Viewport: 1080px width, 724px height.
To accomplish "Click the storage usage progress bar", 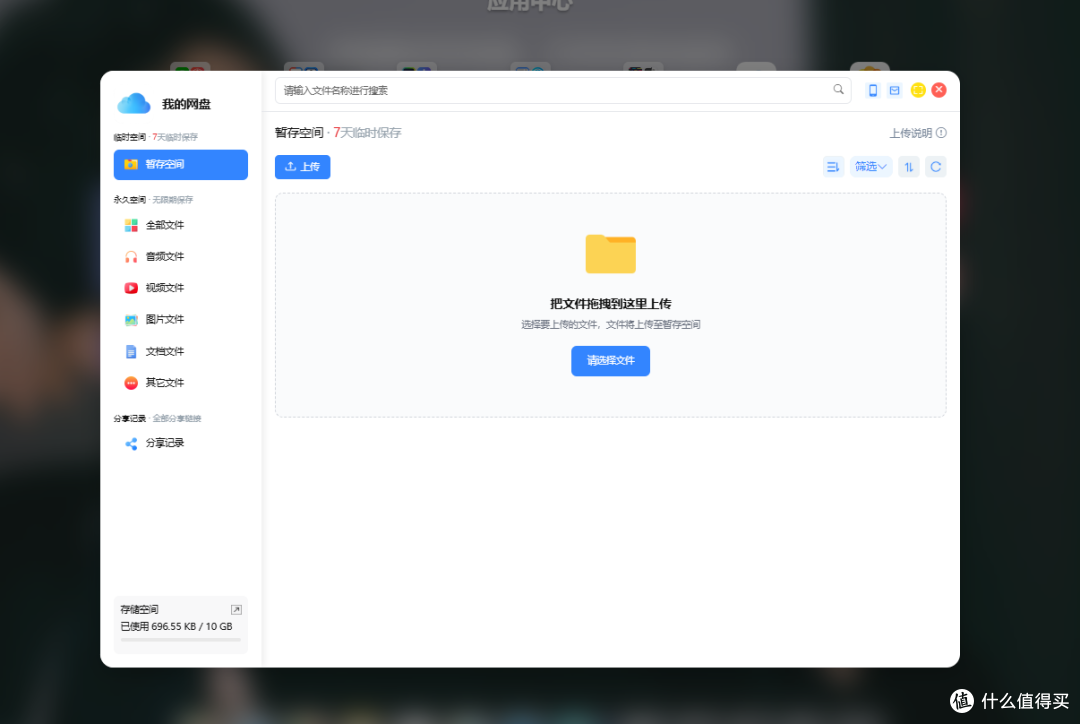I will [180, 640].
